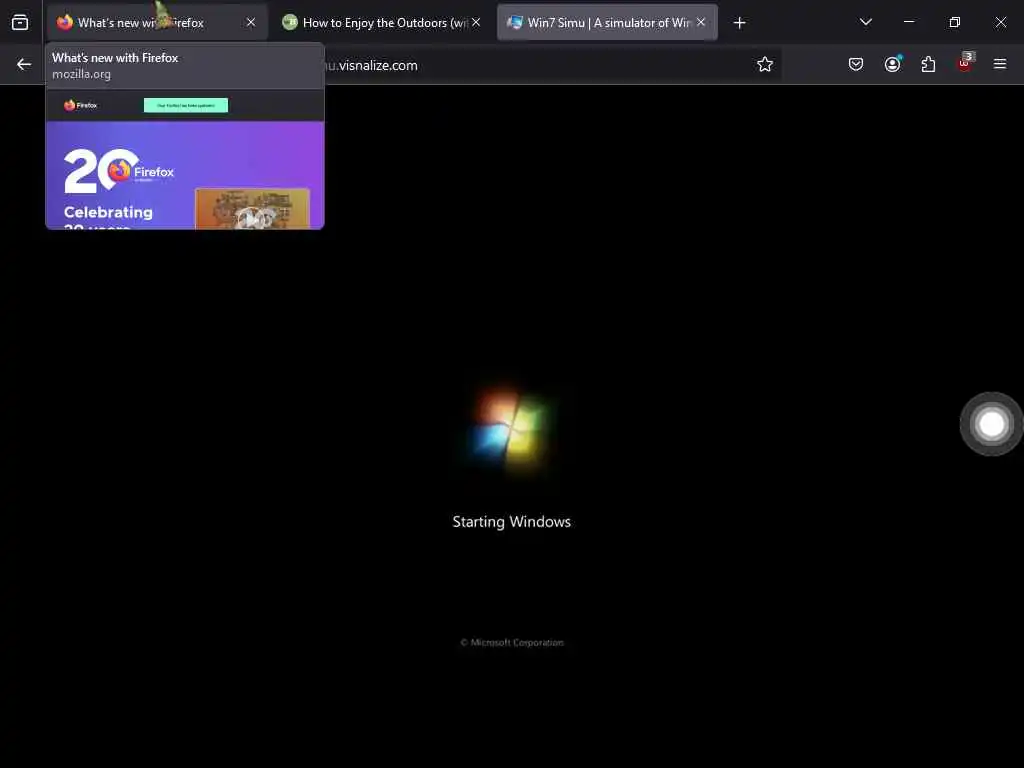Close the Win7 Simu tab
Viewport: 1024px width, 768px height.
(701, 23)
